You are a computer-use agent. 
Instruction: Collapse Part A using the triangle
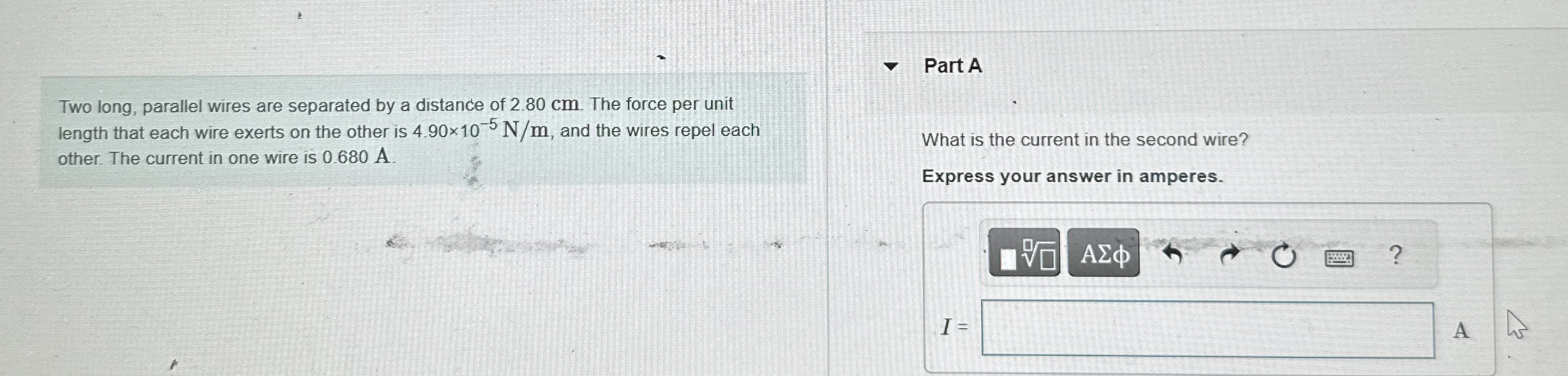click(x=892, y=67)
